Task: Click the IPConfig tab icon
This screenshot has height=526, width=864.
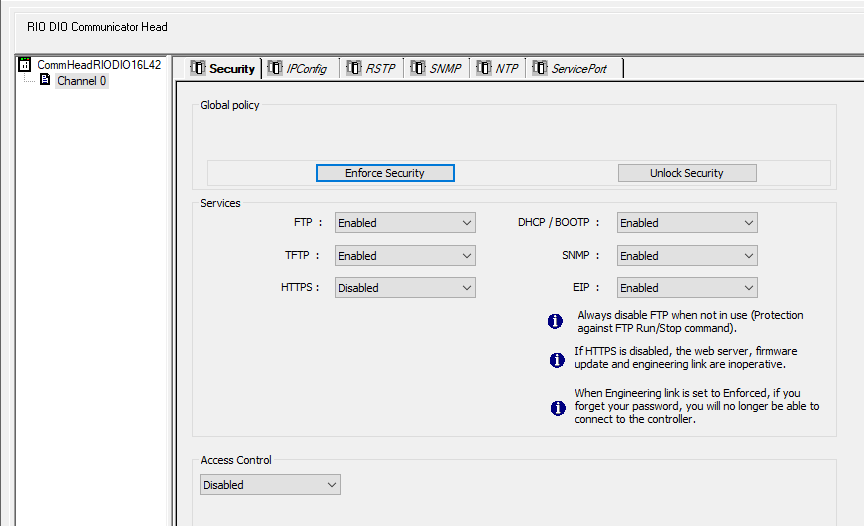Action: tap(275, 68)
